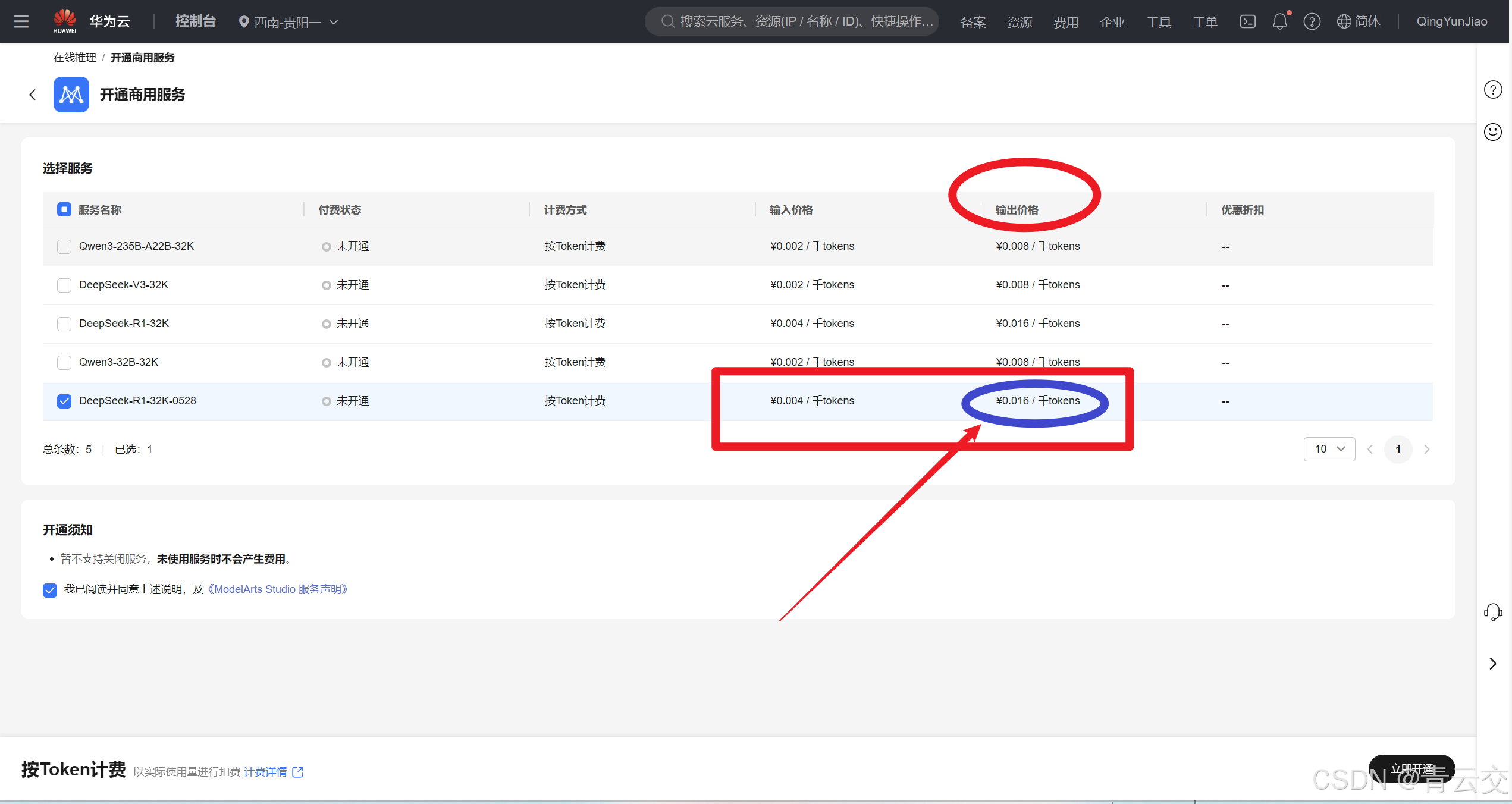Uncheck the DeepSeek-R1-32K-0528 checkbox

(64, 401)
